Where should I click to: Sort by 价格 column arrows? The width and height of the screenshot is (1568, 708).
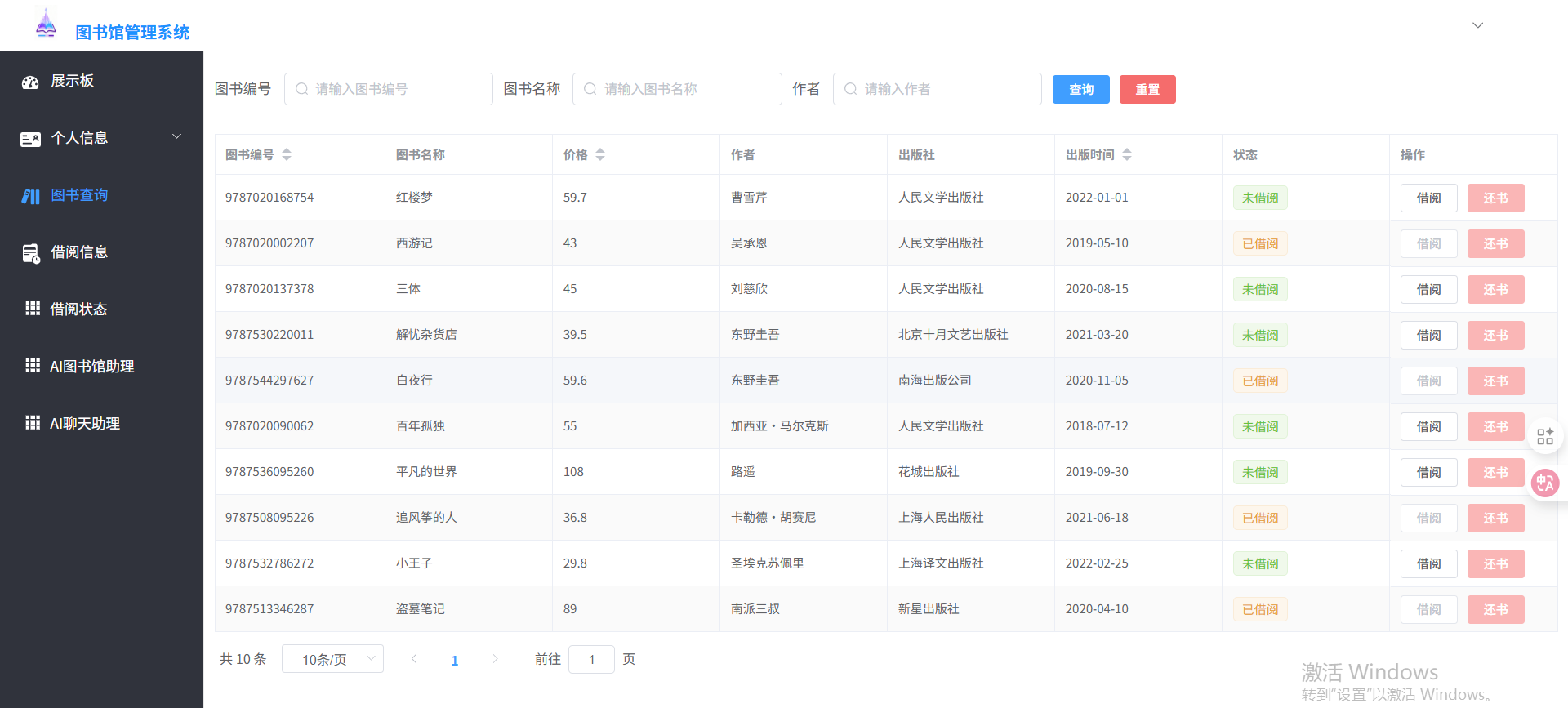coord(600,154)
